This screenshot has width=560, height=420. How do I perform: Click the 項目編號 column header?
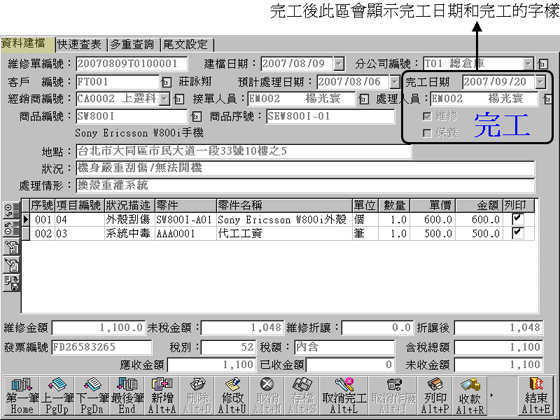79,205
